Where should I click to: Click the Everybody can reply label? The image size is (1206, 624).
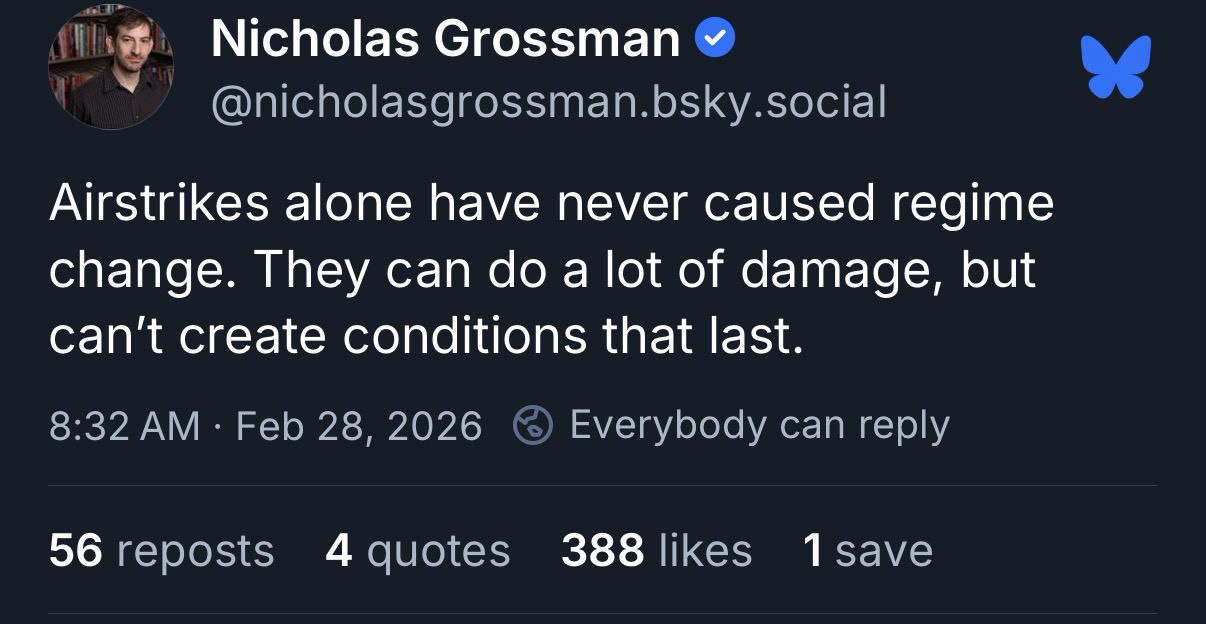759,425
